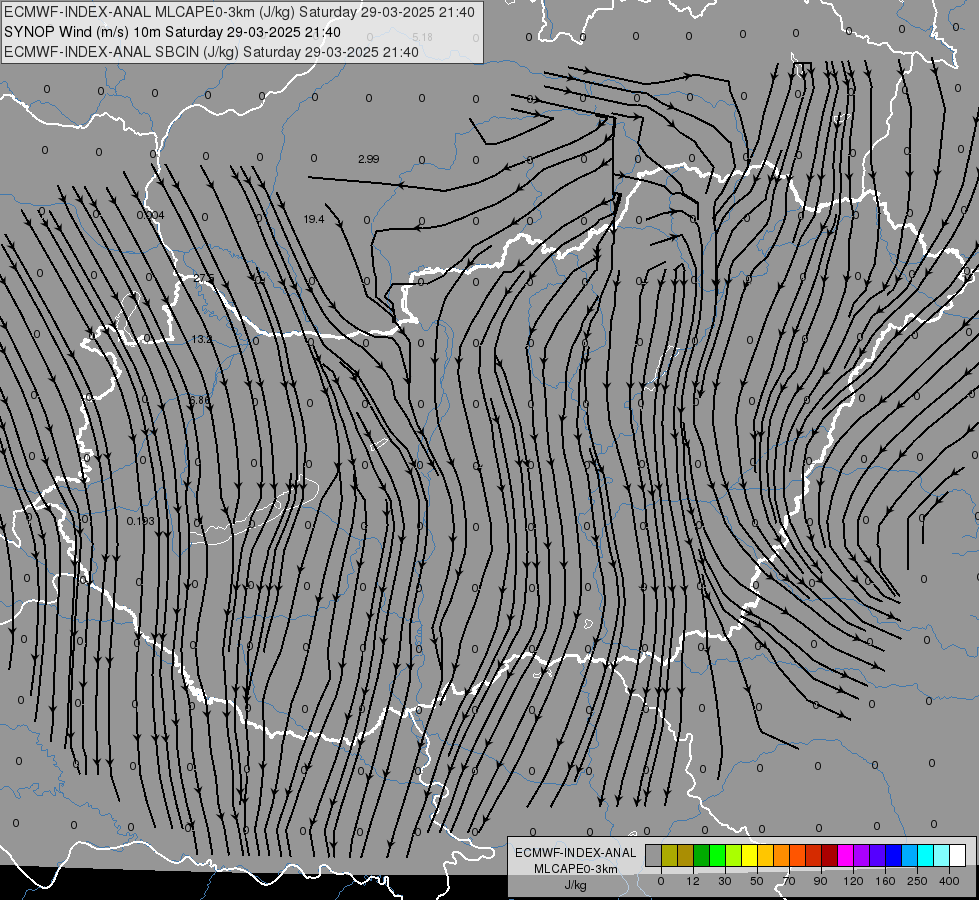Click the 19.4 value on the map

(x=313, y=219)
